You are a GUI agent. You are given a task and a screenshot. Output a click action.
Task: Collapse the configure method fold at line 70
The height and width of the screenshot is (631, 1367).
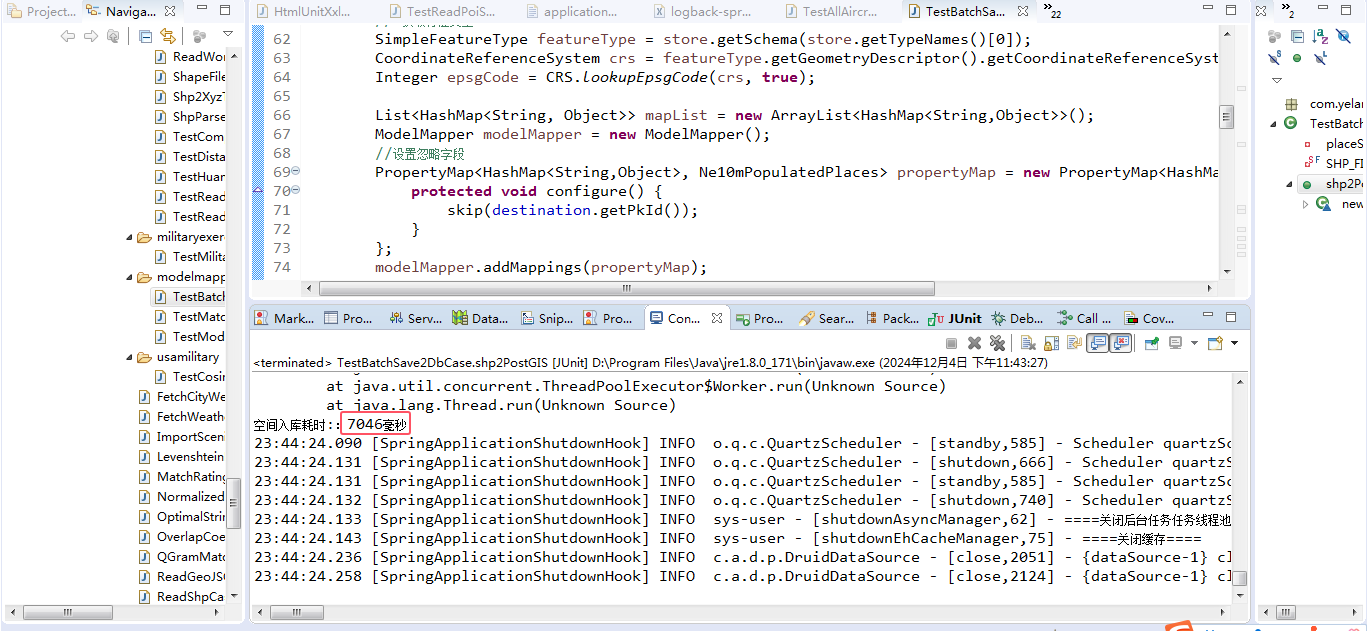(x=296, y=190)
